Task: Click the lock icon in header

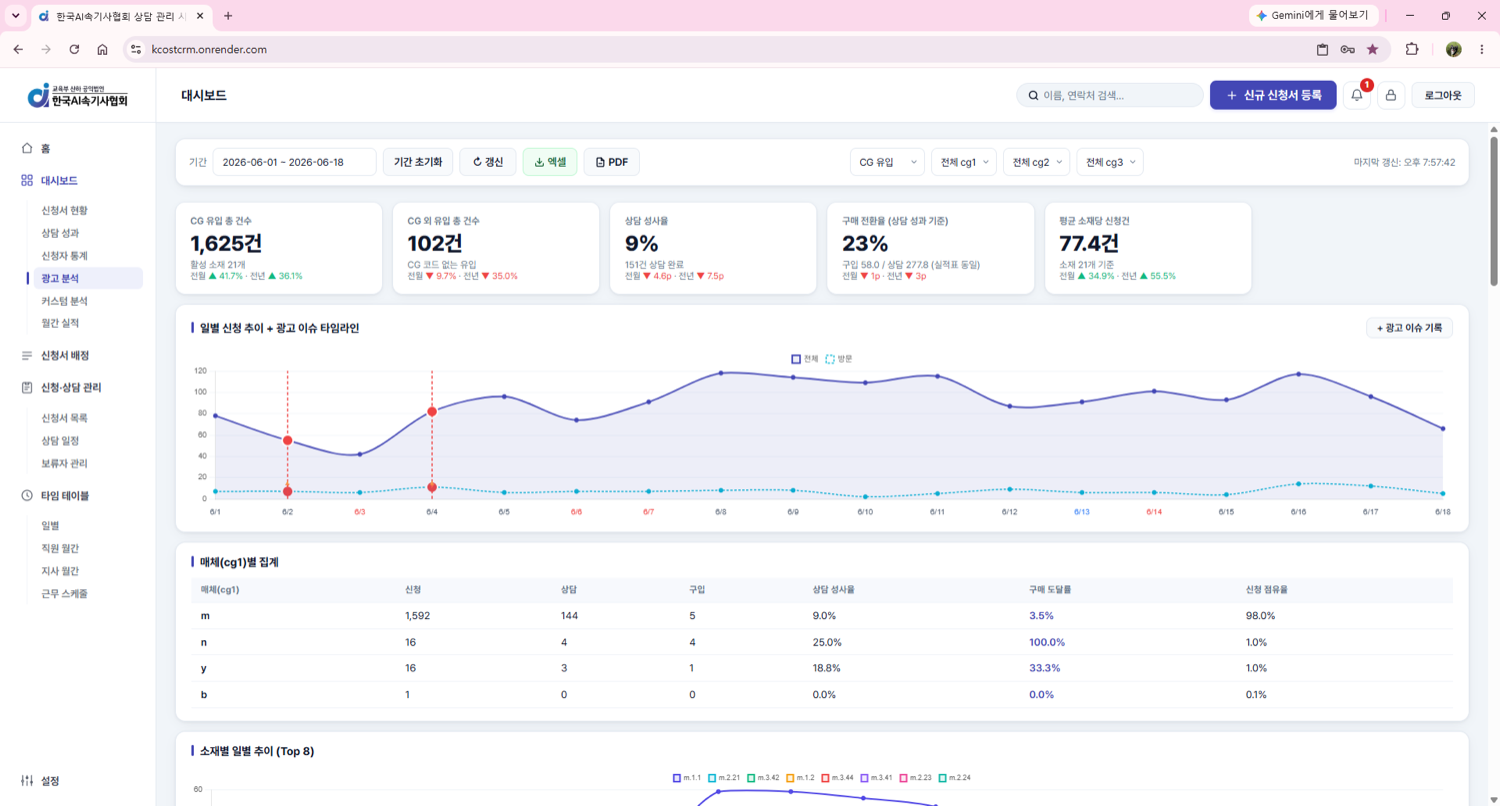Action: 1391,95
